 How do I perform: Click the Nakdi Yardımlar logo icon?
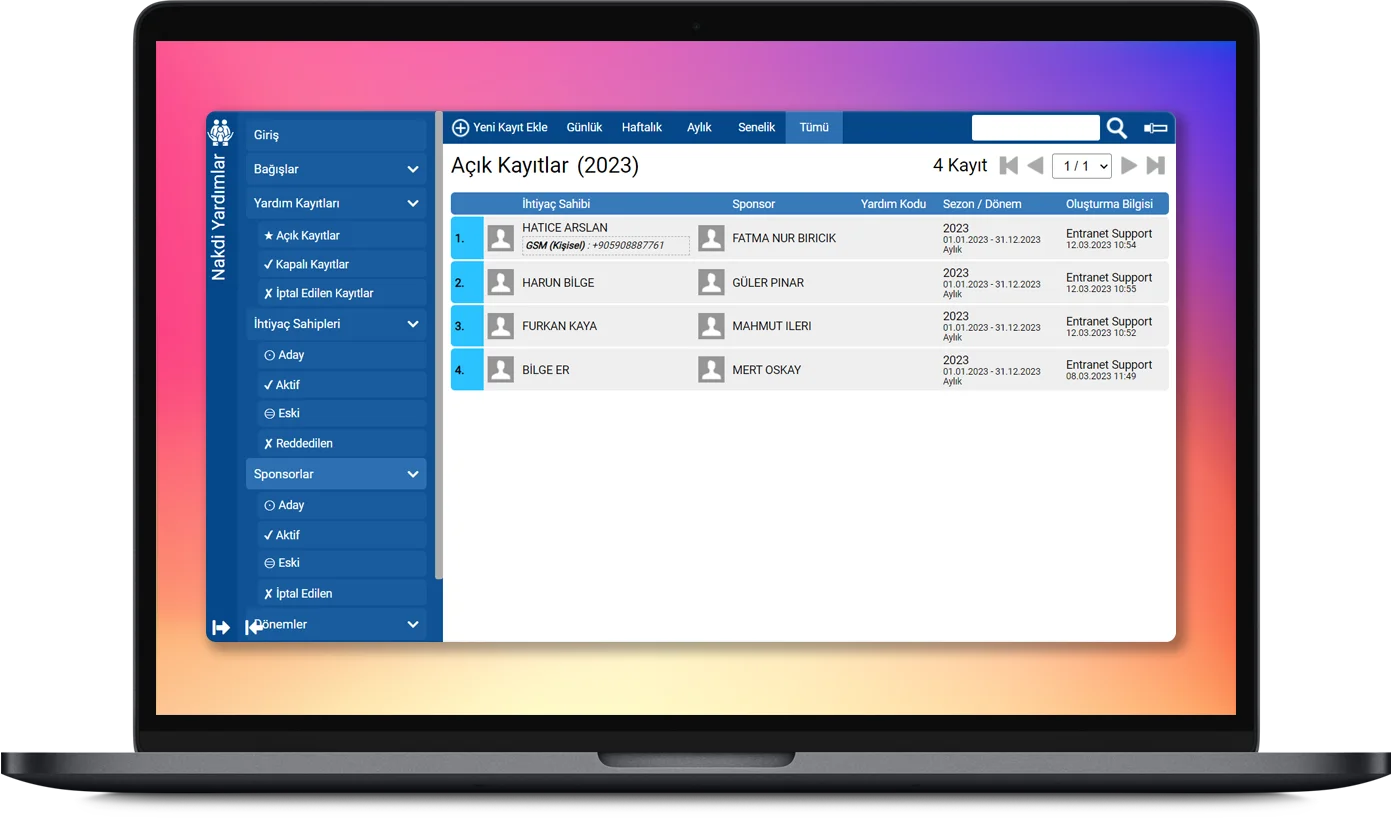(x=220, y=132)
